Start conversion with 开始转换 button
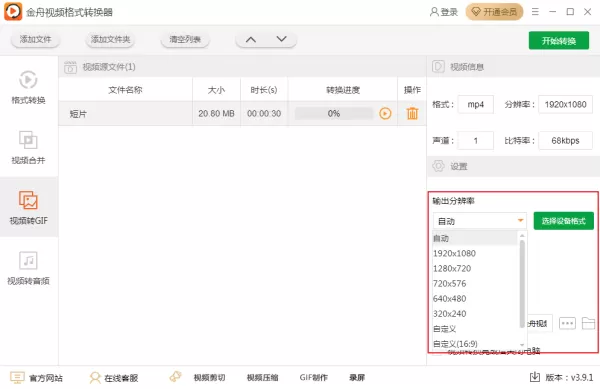 (x=559, y=41)
